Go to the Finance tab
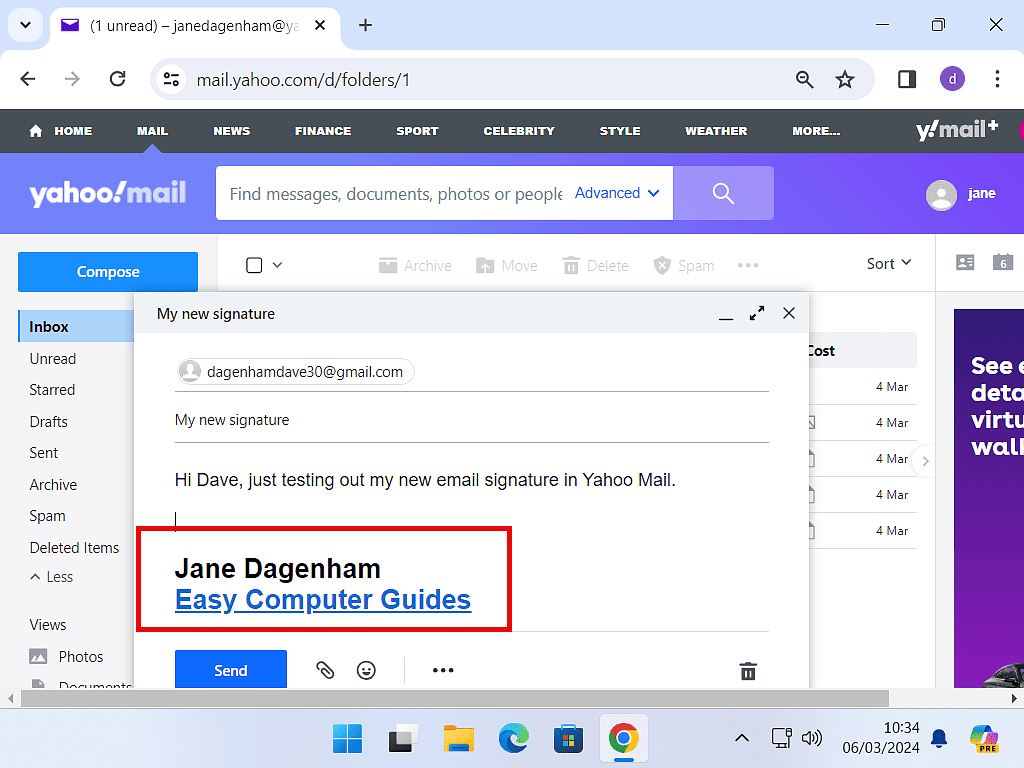Viewport: 1024px width, 768px height. [323, 131]
